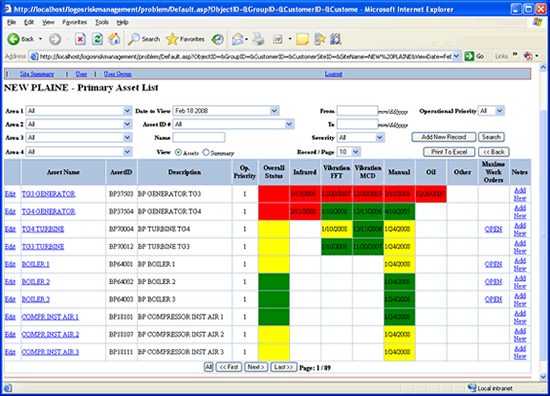Open Search with magnifier icon
Screen dimensions: 550x396
[x=134, y=39]
